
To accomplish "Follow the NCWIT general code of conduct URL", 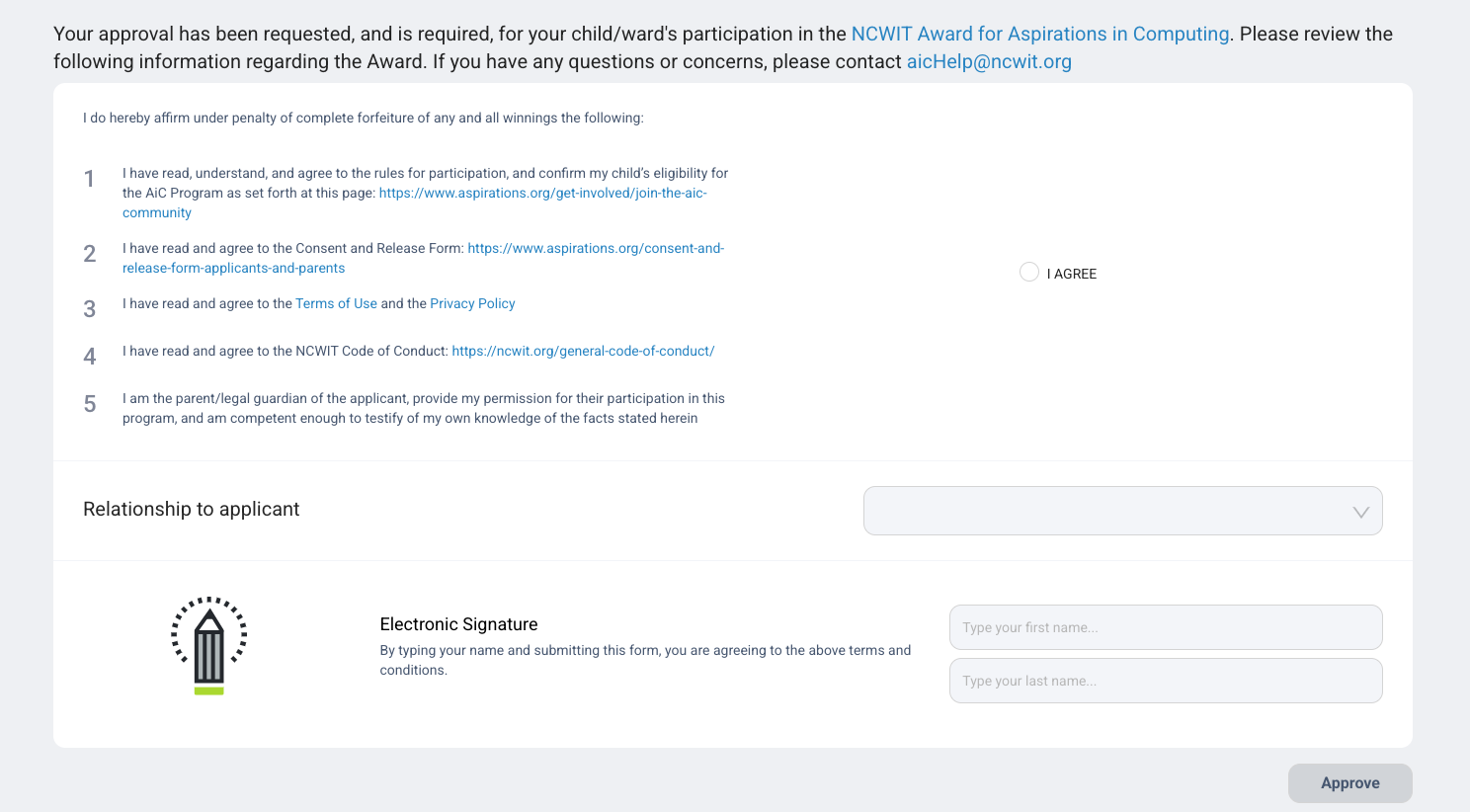I will click(x=583, y=351).
